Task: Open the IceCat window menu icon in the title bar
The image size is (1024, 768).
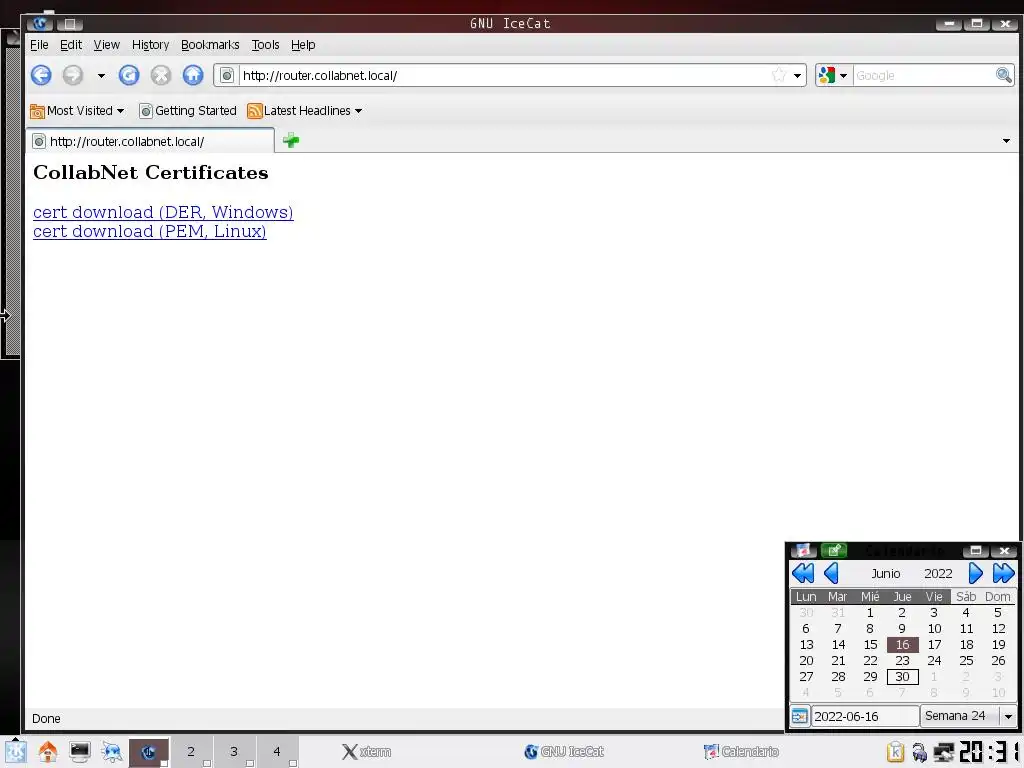Action: 40,24
